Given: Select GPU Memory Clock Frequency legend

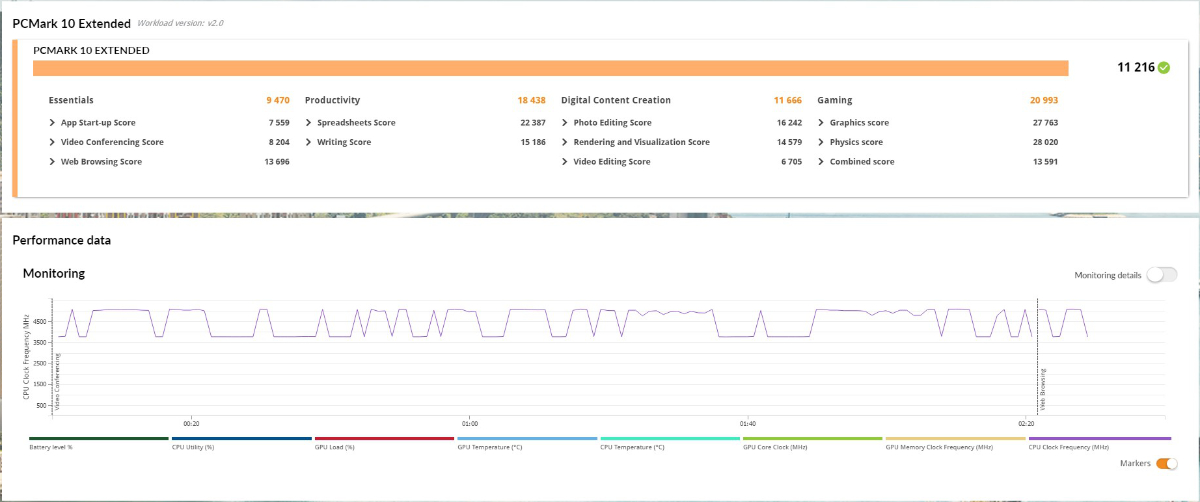Looking at the screenshot, I should (956, 442).
